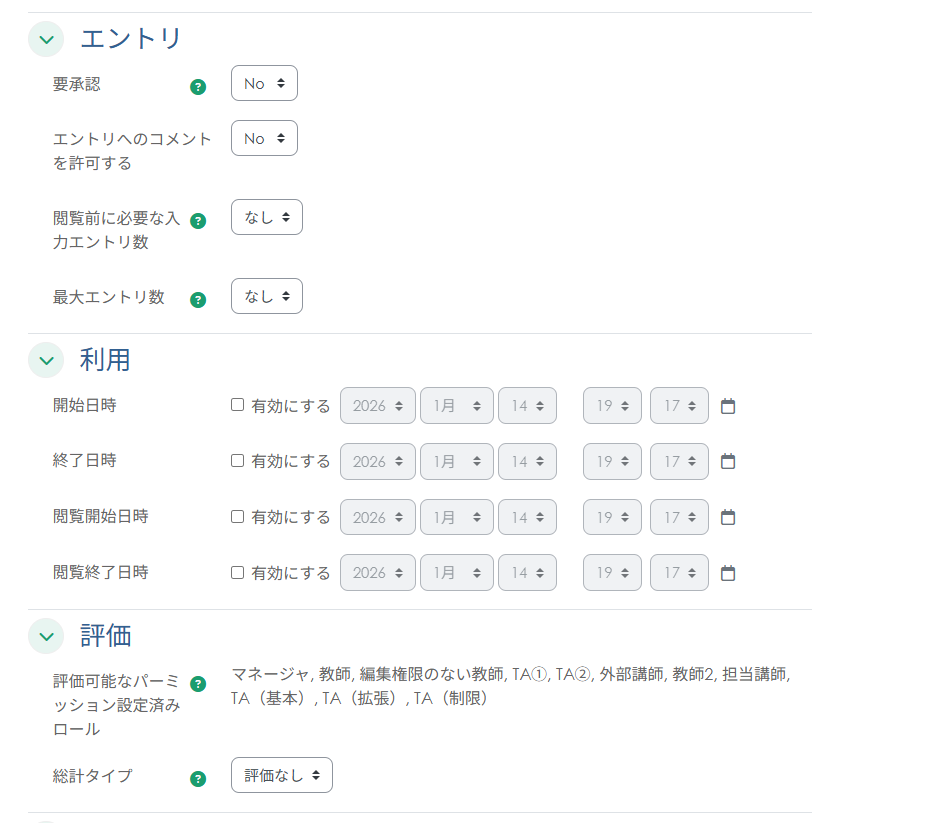The height and width of the screenshot is (823, 931).
Task: Collapse the エントリ section
Action: tap(46, 39)
